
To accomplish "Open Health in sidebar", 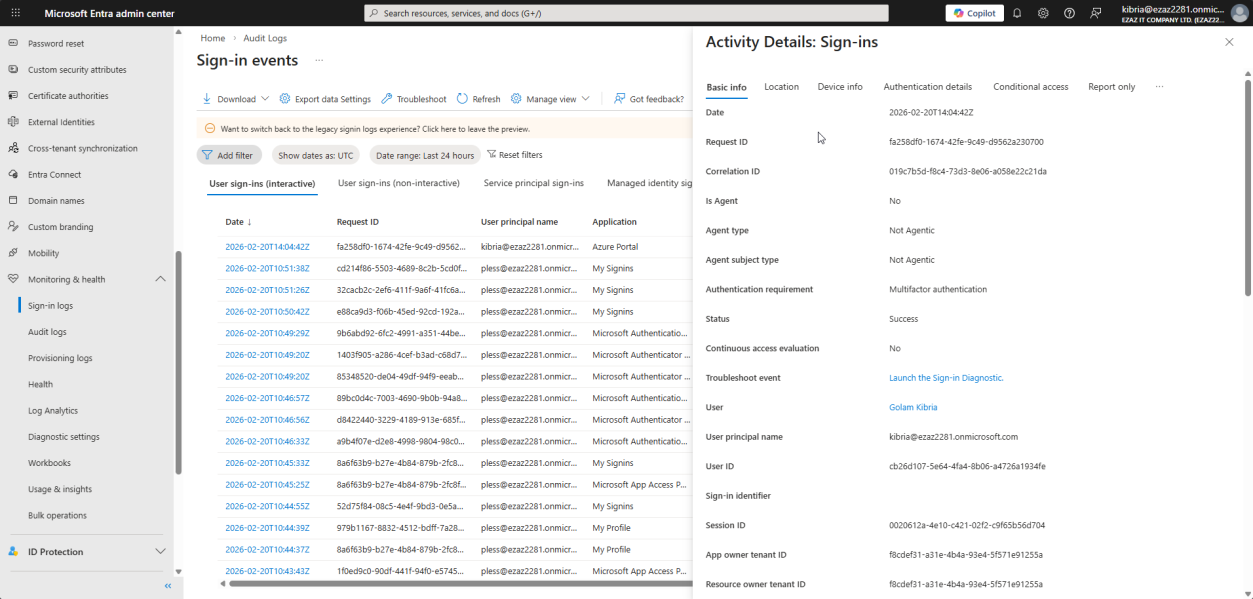I will [x=40, y=384].
